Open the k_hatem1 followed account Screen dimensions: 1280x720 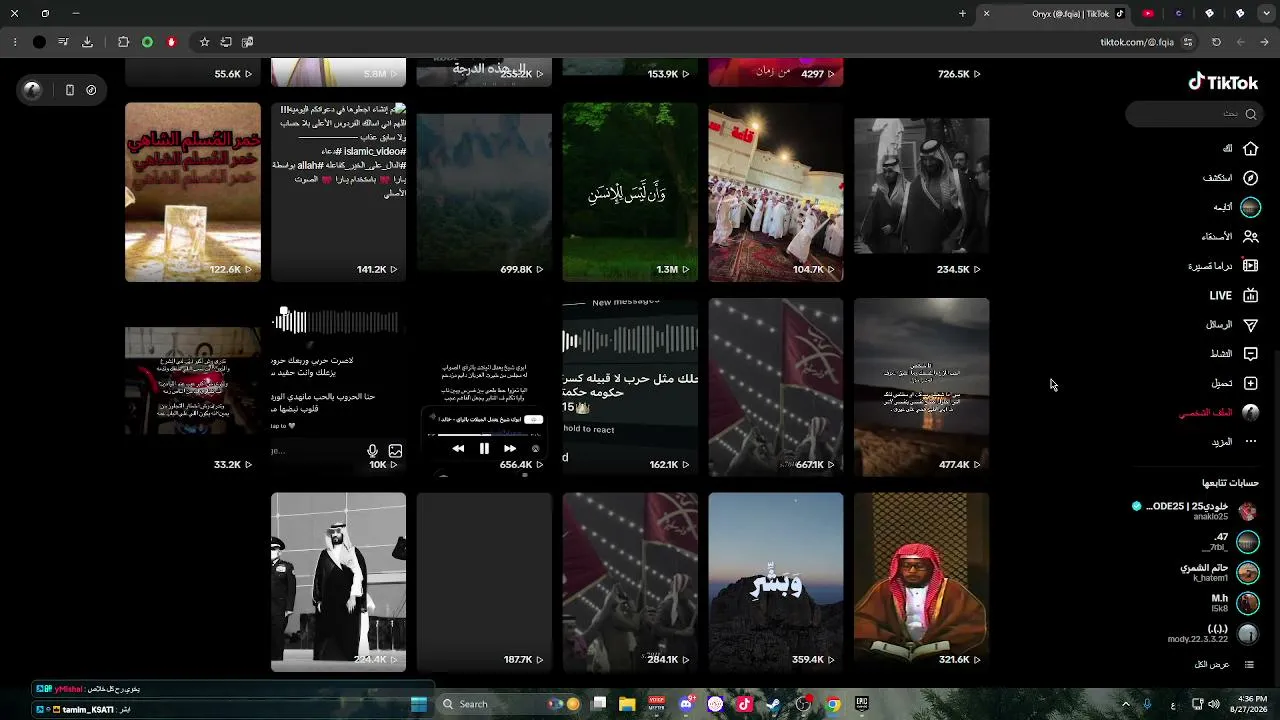[1219, 572]
